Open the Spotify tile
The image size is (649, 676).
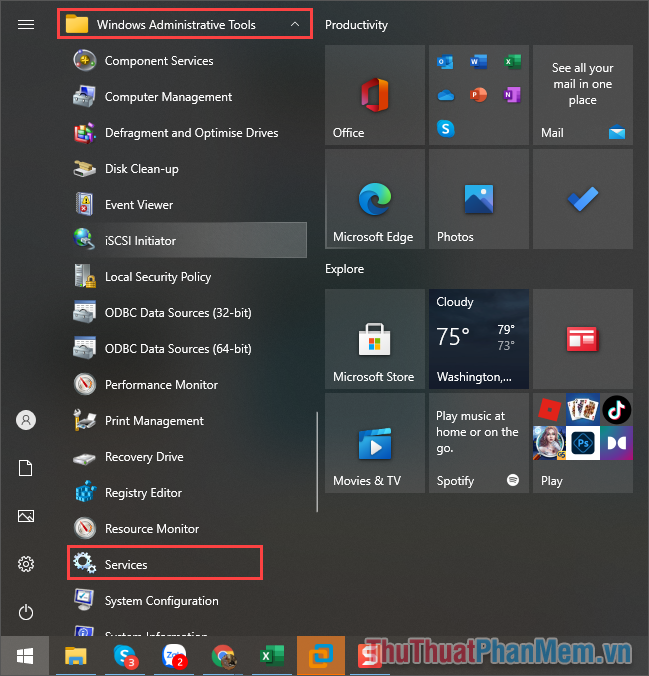tap(479, 443)
